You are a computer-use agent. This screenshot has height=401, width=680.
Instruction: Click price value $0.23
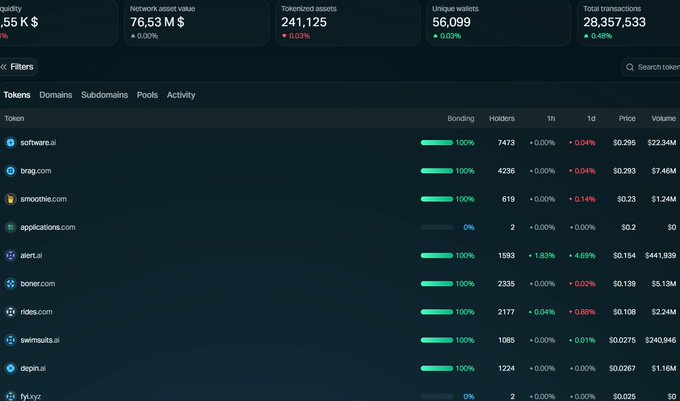coord(627,199)
